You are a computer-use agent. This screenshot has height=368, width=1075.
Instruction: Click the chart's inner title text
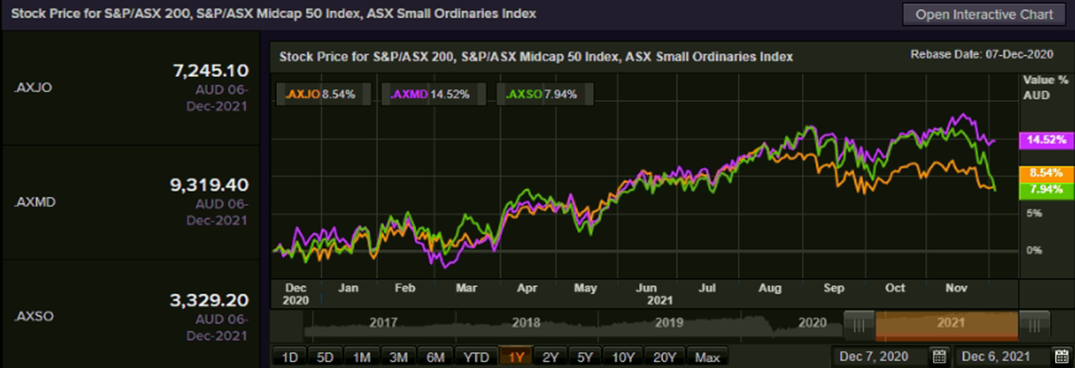click(x=536, y=57)
